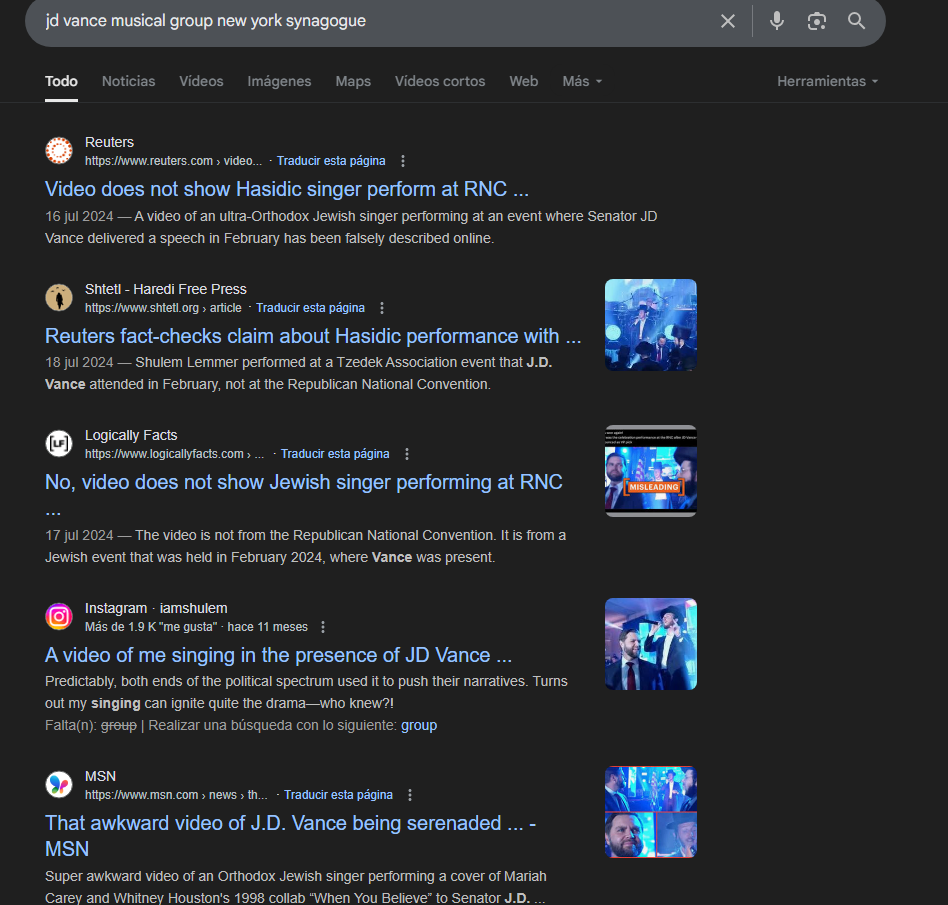Switch to the Vídeos cortos tab
The image size is (948, 905).
pos(440,81)
